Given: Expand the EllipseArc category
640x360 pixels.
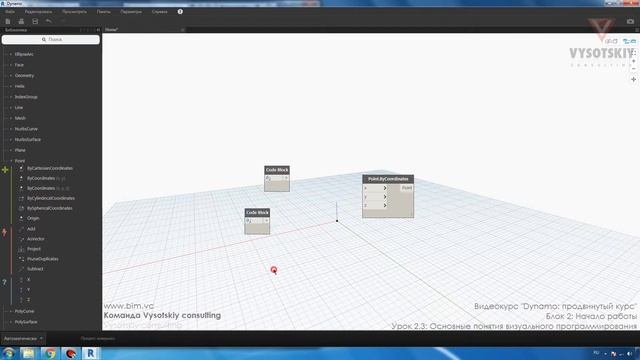Looking at the screenshot, I should (24, 54).
